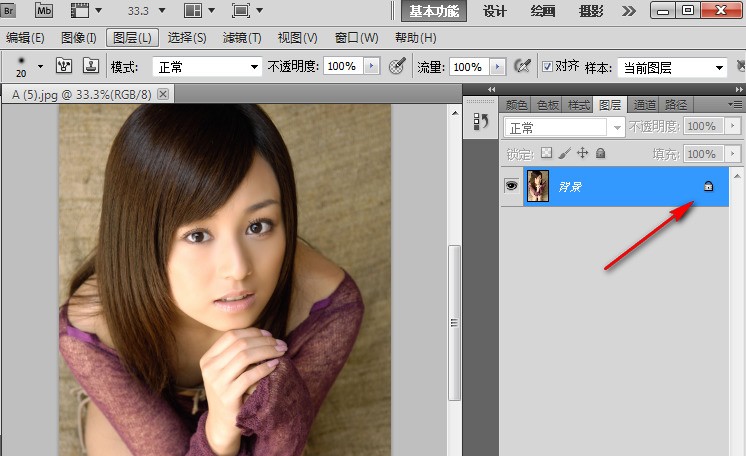
Task: Click the tablet pressure opacity icon
Action: click(x=397, y=66)
